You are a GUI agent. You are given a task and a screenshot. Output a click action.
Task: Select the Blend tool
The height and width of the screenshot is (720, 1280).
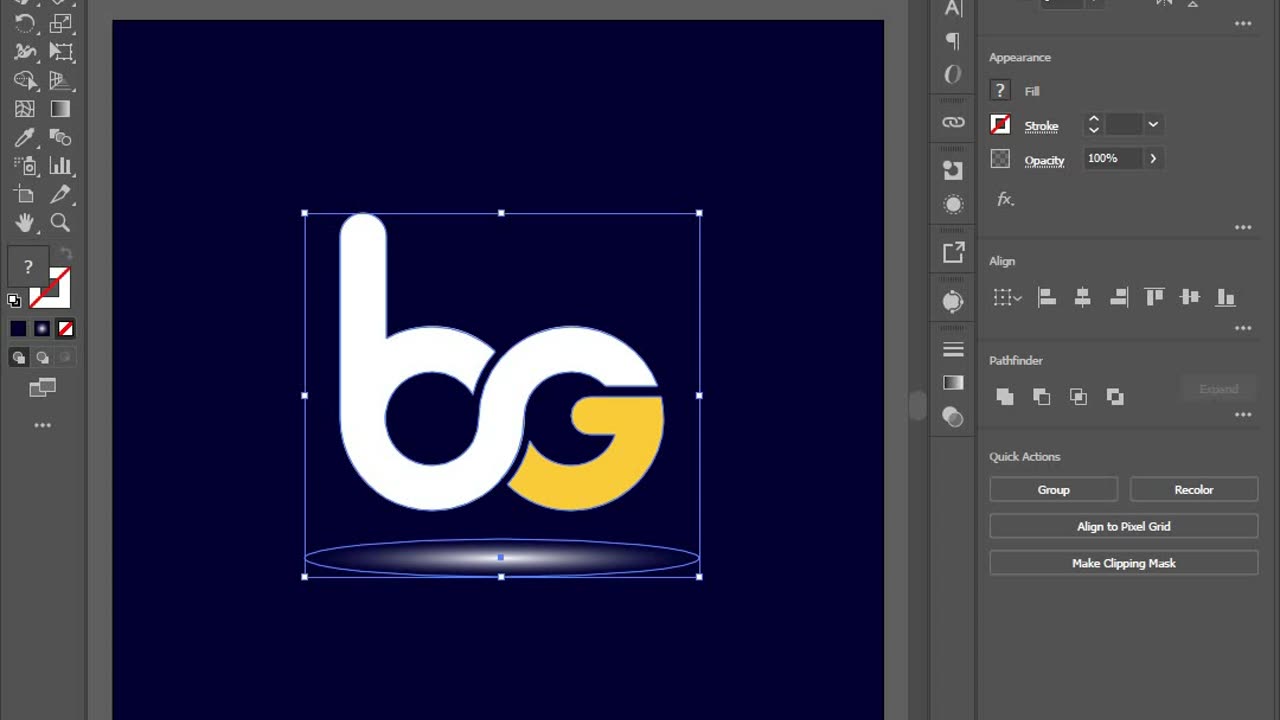coord(61,137)
